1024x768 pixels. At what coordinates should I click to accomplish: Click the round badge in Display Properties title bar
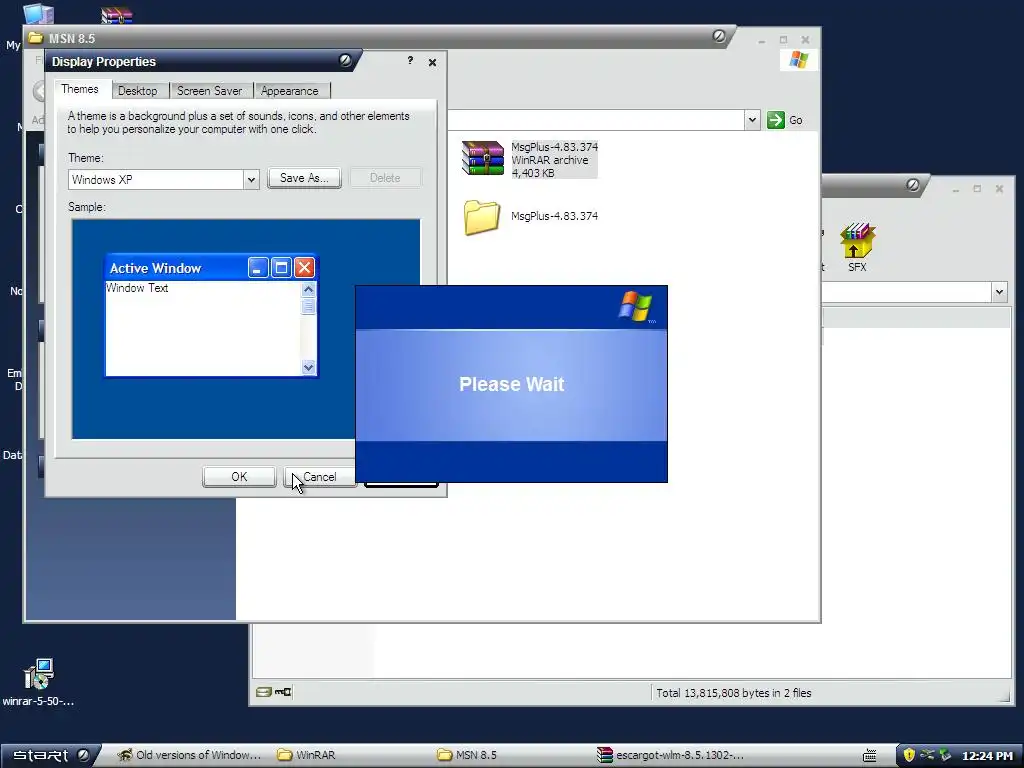coord(345,61)
